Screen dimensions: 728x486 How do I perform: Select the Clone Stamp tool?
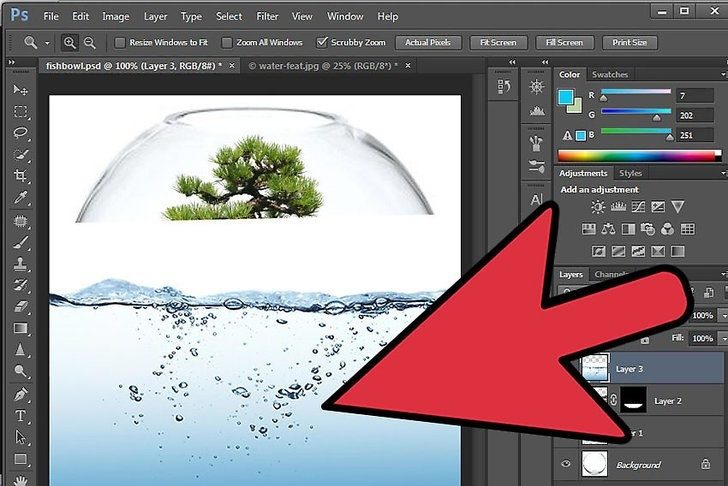tap(20, 264)
